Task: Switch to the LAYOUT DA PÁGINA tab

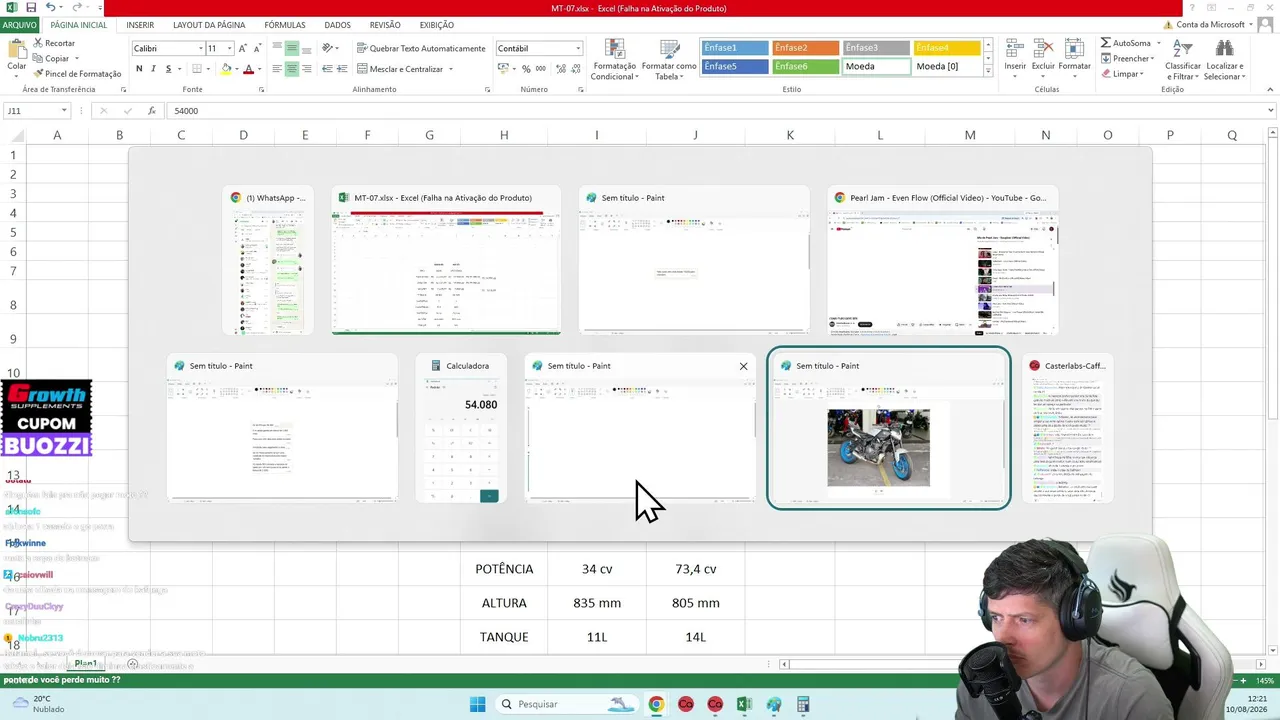Action: (209, 25)
